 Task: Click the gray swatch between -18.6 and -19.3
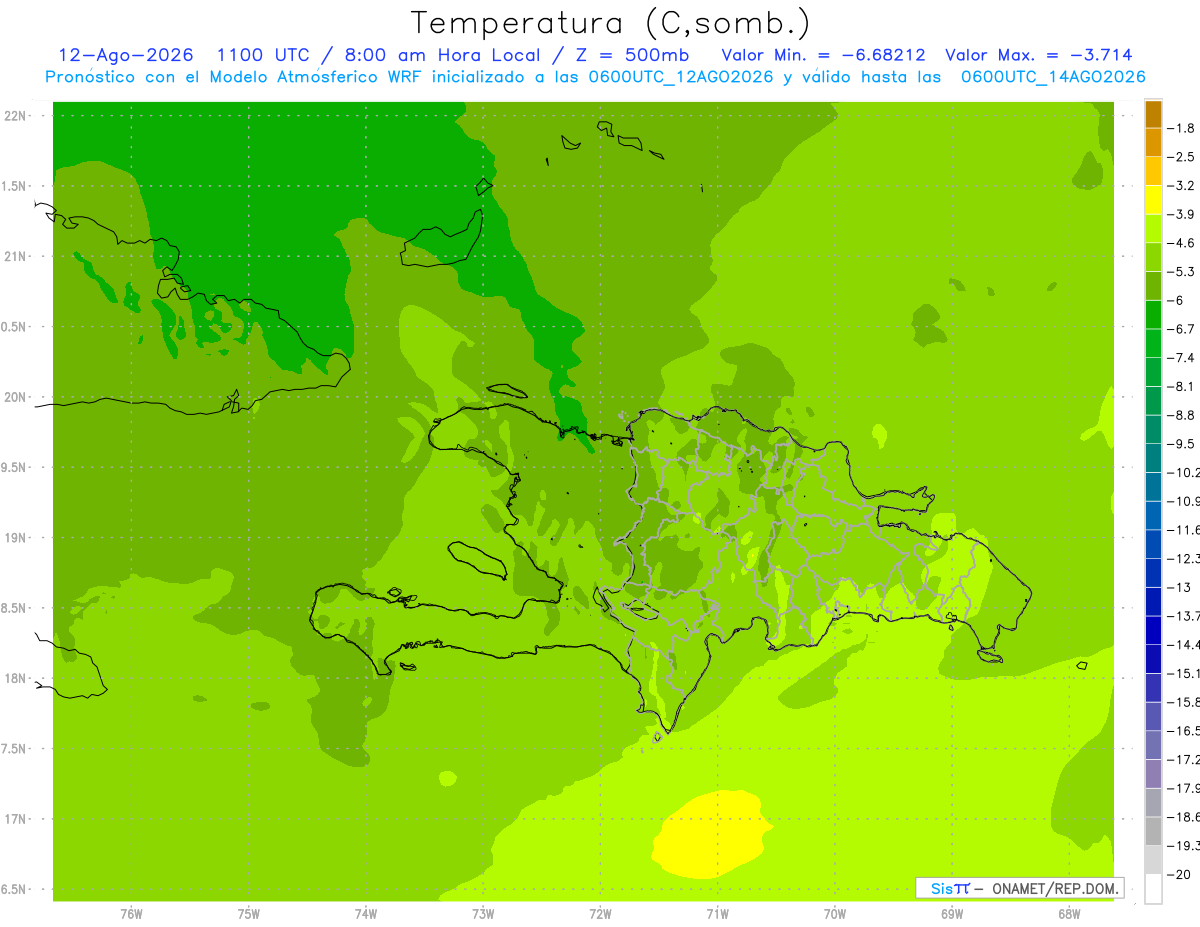(x=1153, y=831)
